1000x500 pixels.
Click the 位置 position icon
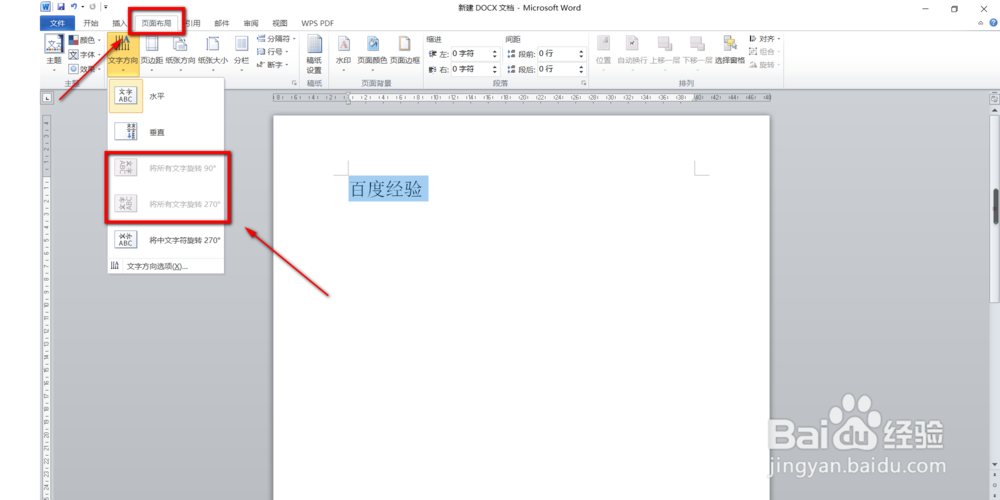click(x=603, y=51)
